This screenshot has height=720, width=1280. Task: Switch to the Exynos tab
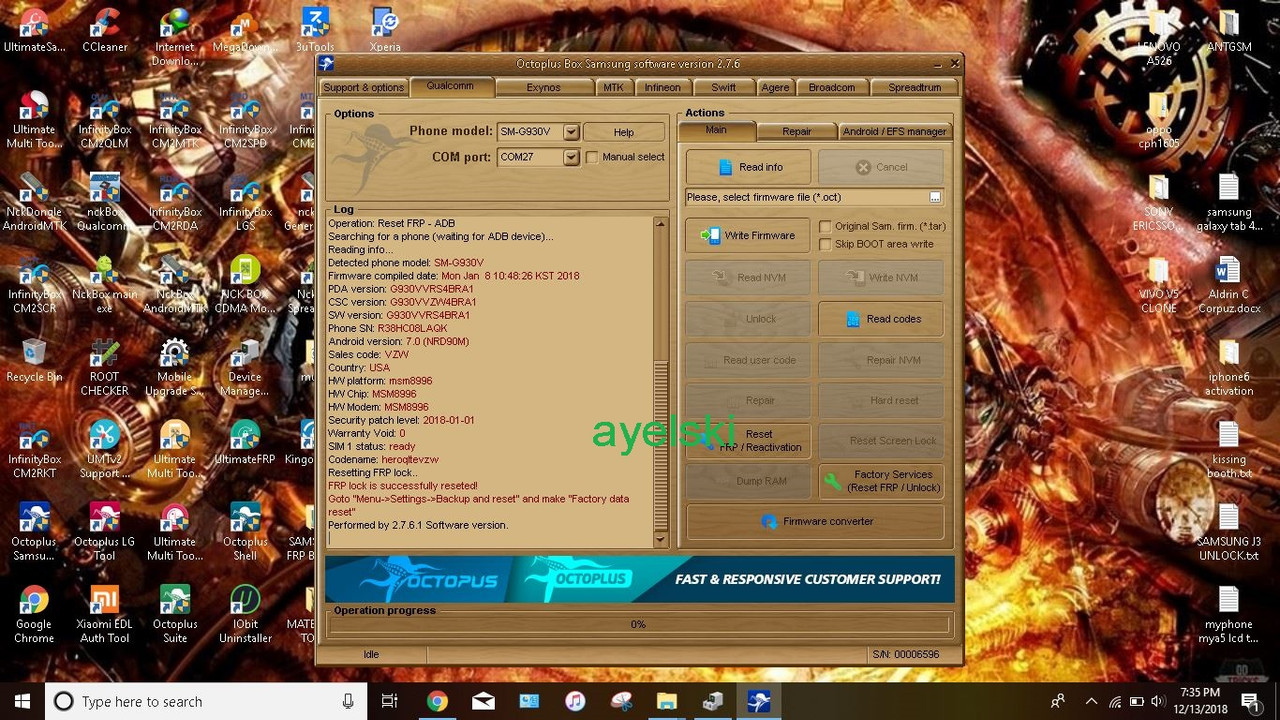[544, 88]
